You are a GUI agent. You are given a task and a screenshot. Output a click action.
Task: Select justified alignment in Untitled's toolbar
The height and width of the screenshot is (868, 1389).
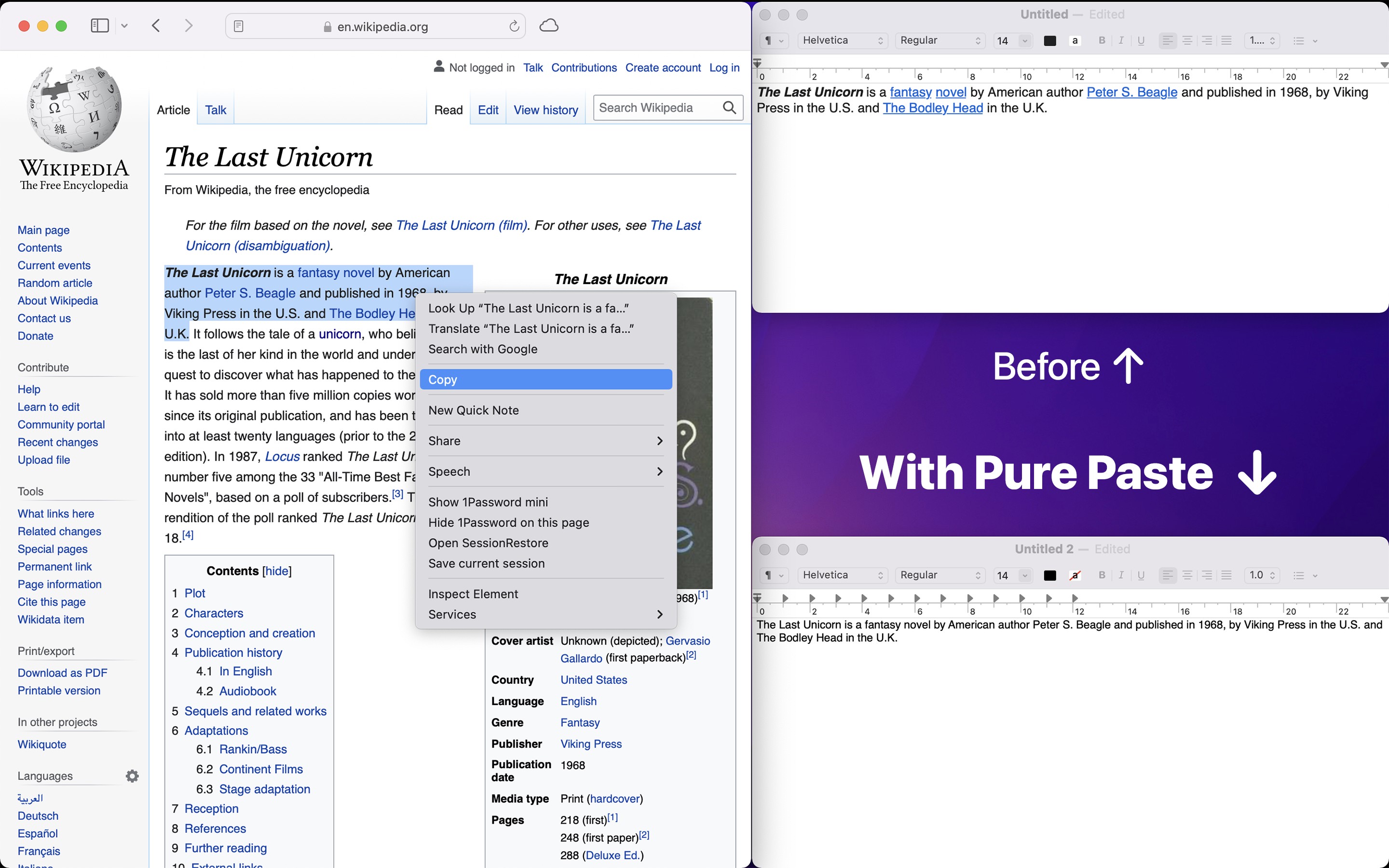[x=1226, y=40]
